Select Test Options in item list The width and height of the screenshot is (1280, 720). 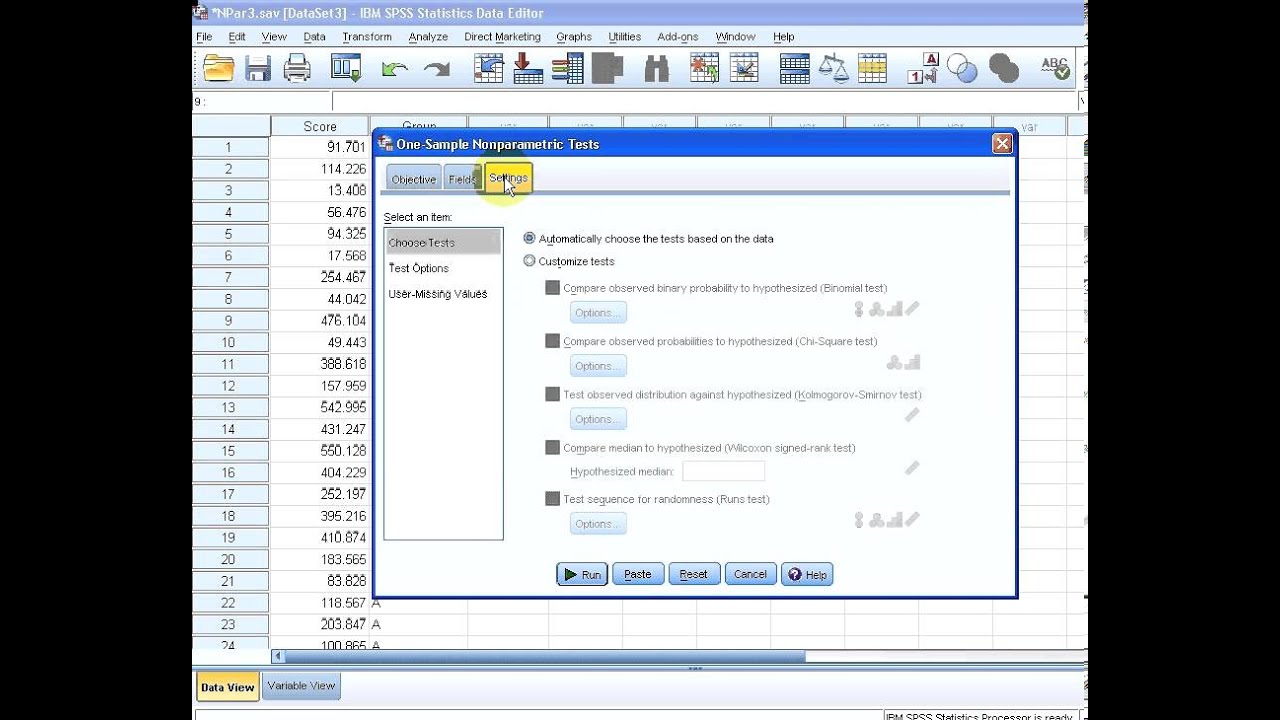443,268
